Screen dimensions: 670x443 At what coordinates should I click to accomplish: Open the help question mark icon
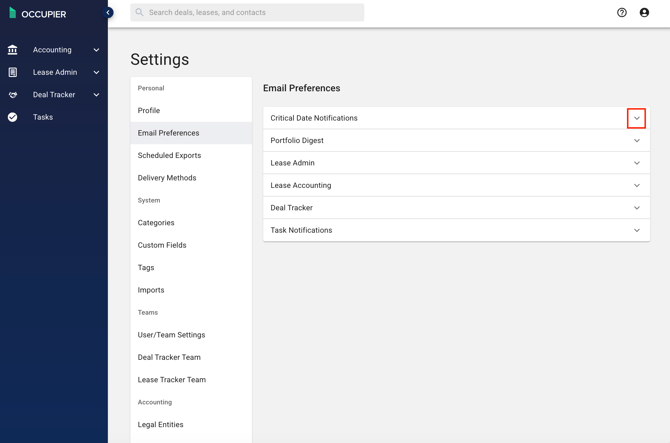(622, 12)
